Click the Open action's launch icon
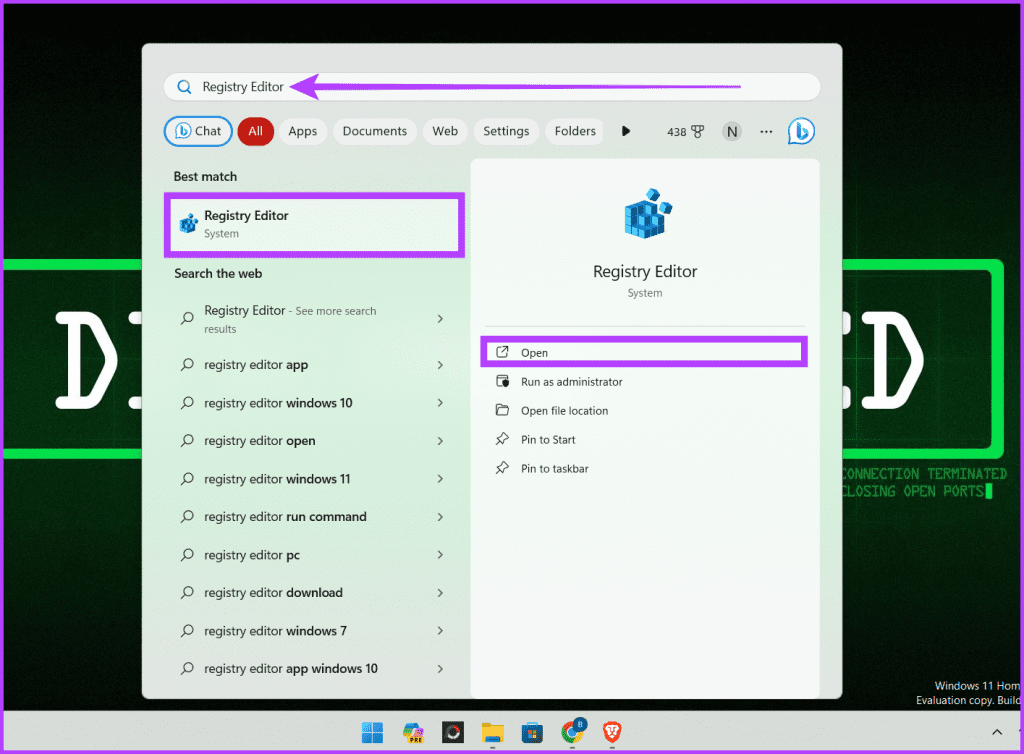Image resolution: width=1024 pixels, height=754 pixels. point(502,352)
